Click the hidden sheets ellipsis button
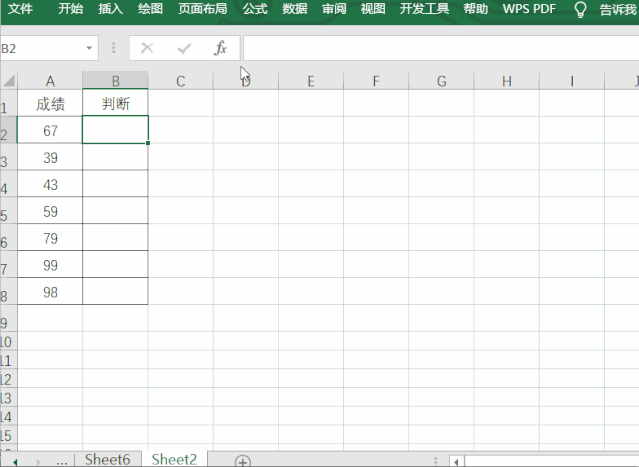639x467 pixels. (x=61, y=460)
